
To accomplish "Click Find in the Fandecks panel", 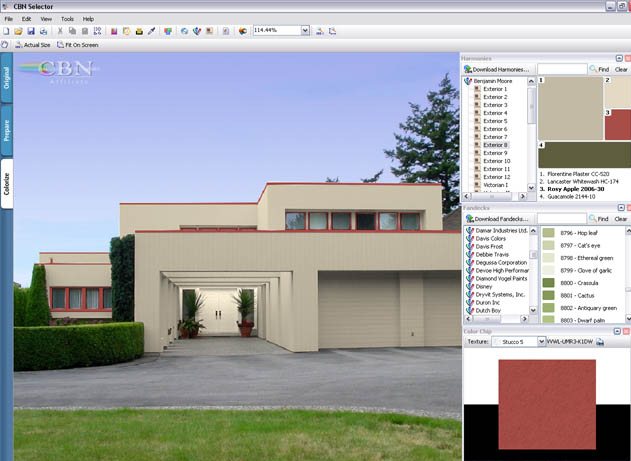I will tap(598, 219).
